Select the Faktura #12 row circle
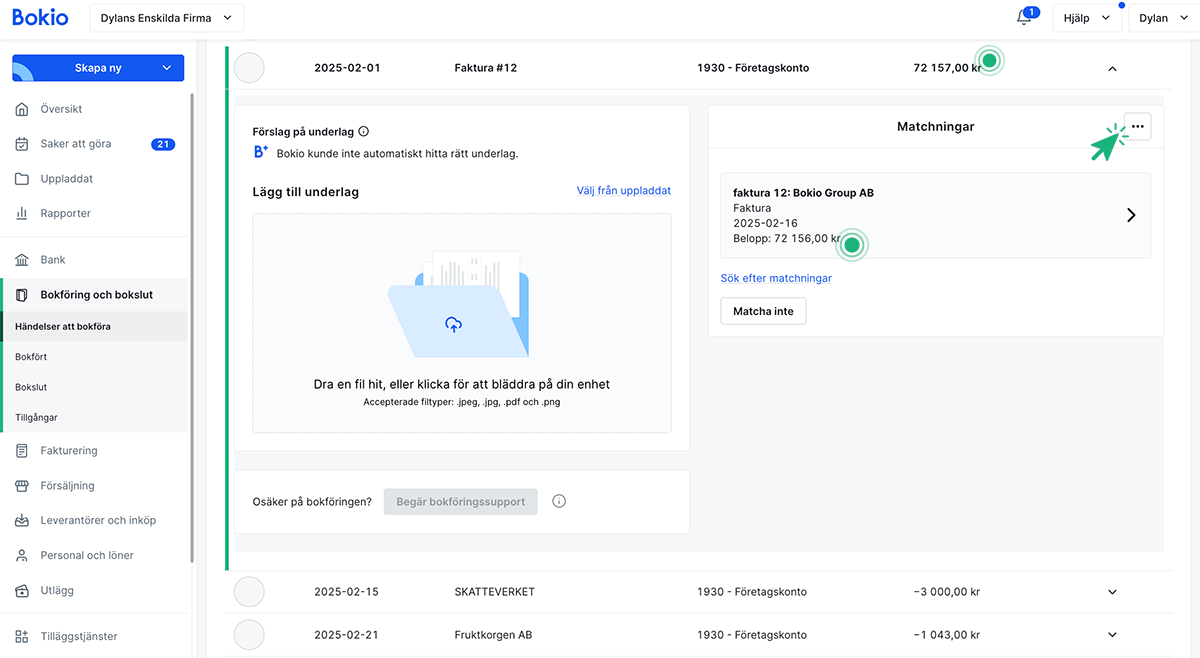The image size is (1200, 658). 249,68
